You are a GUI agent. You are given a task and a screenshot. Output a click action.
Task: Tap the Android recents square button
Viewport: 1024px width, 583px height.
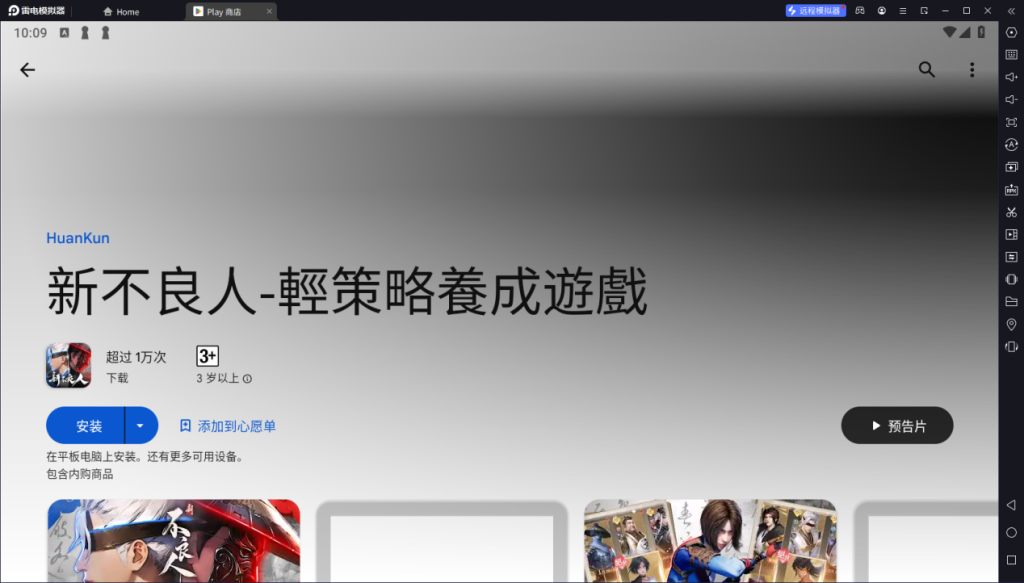(x=1011, y=560)
